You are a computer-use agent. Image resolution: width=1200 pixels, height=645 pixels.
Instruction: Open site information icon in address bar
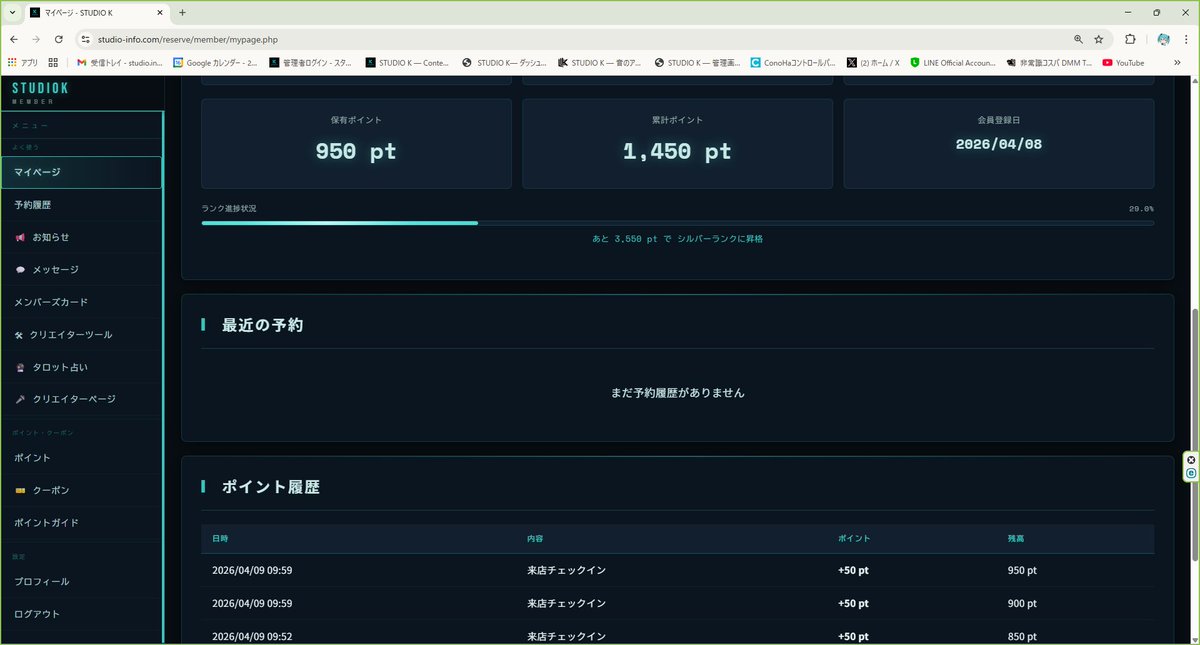coord(86,39)
